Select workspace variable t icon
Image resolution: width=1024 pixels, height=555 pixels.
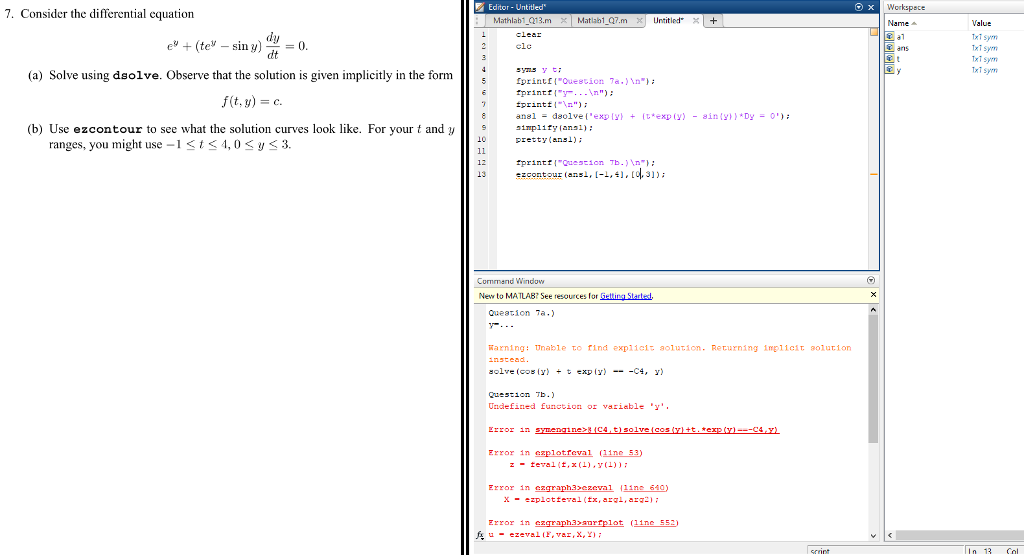889,59
